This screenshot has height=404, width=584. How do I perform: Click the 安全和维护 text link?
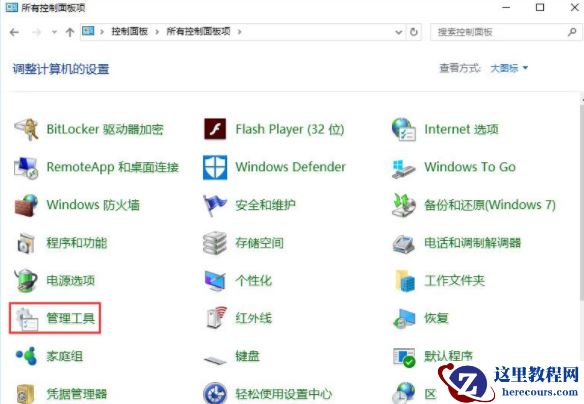click(266, 205)
